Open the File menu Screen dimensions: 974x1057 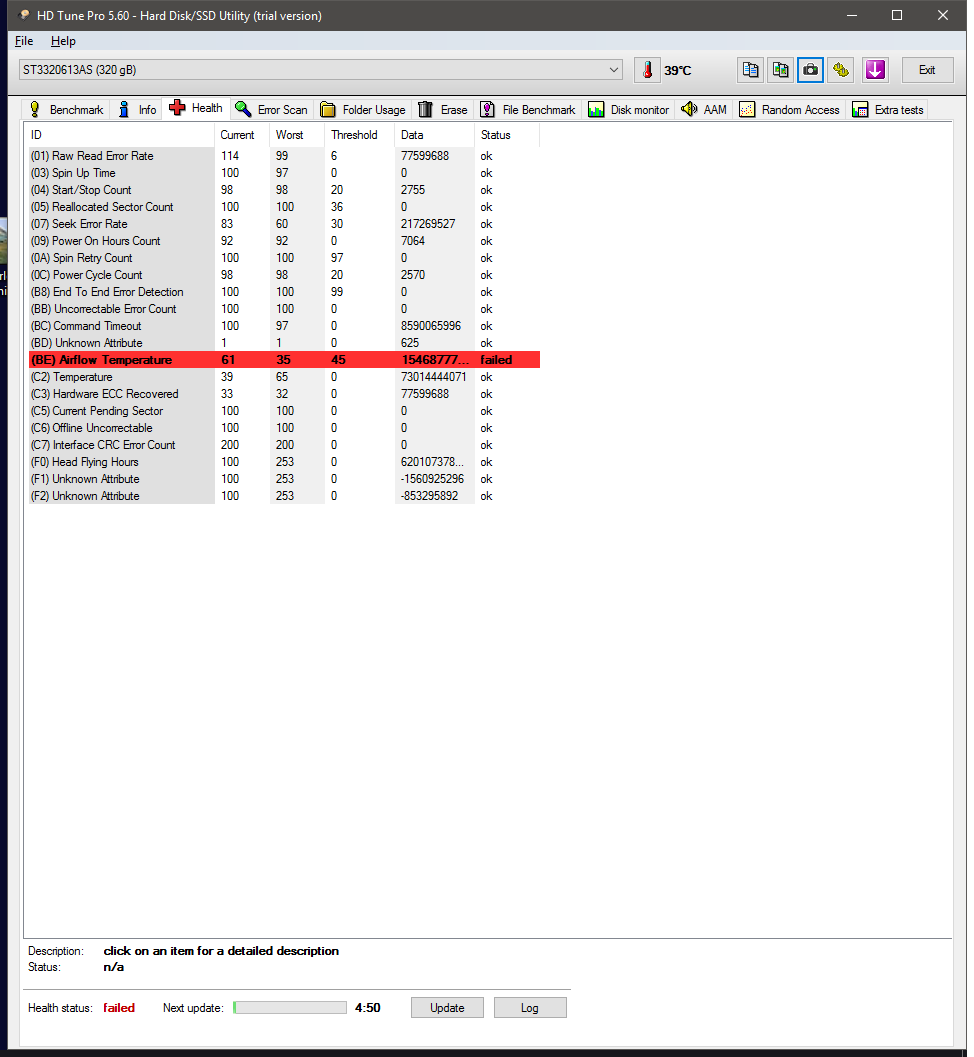tap(24, 41)
